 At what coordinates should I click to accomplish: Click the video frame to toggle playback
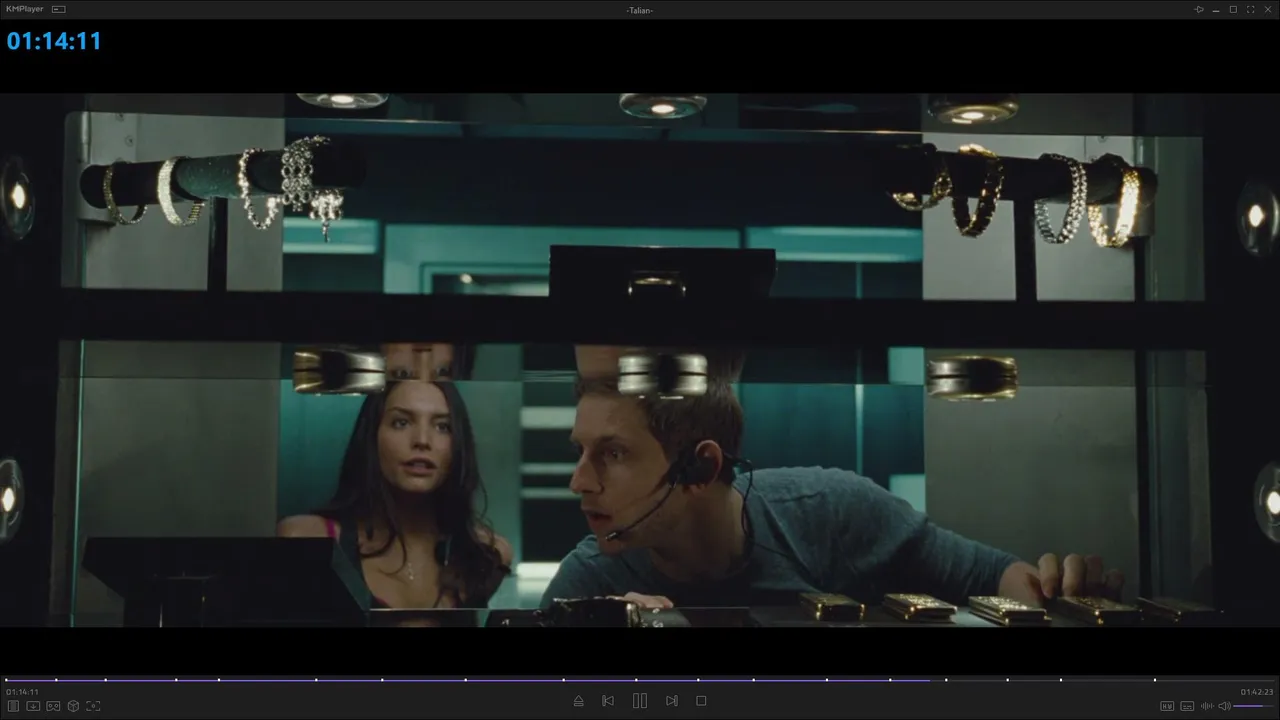[640, 360]
